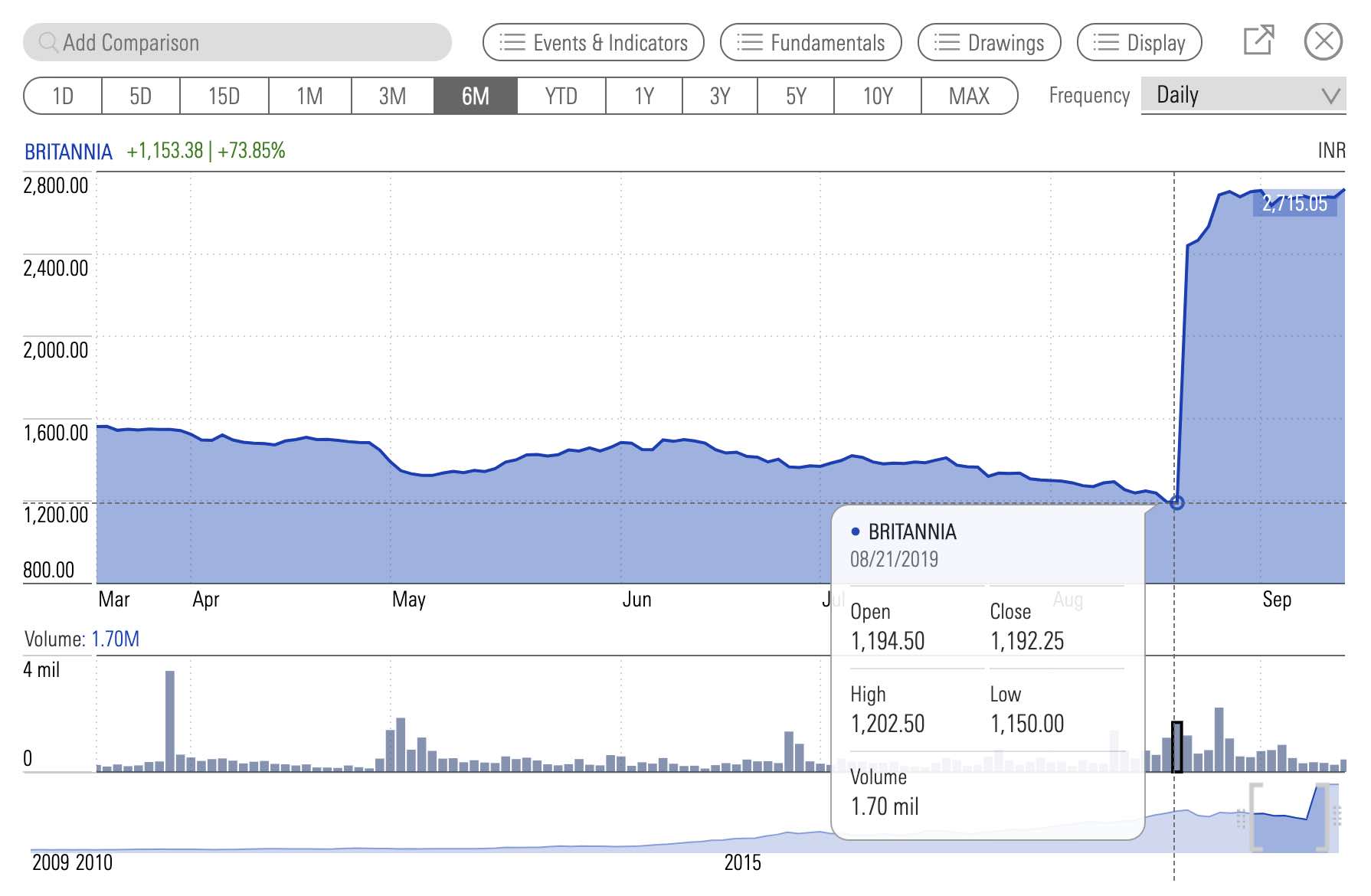Click the circled data point on the price line

(1177, 502)
